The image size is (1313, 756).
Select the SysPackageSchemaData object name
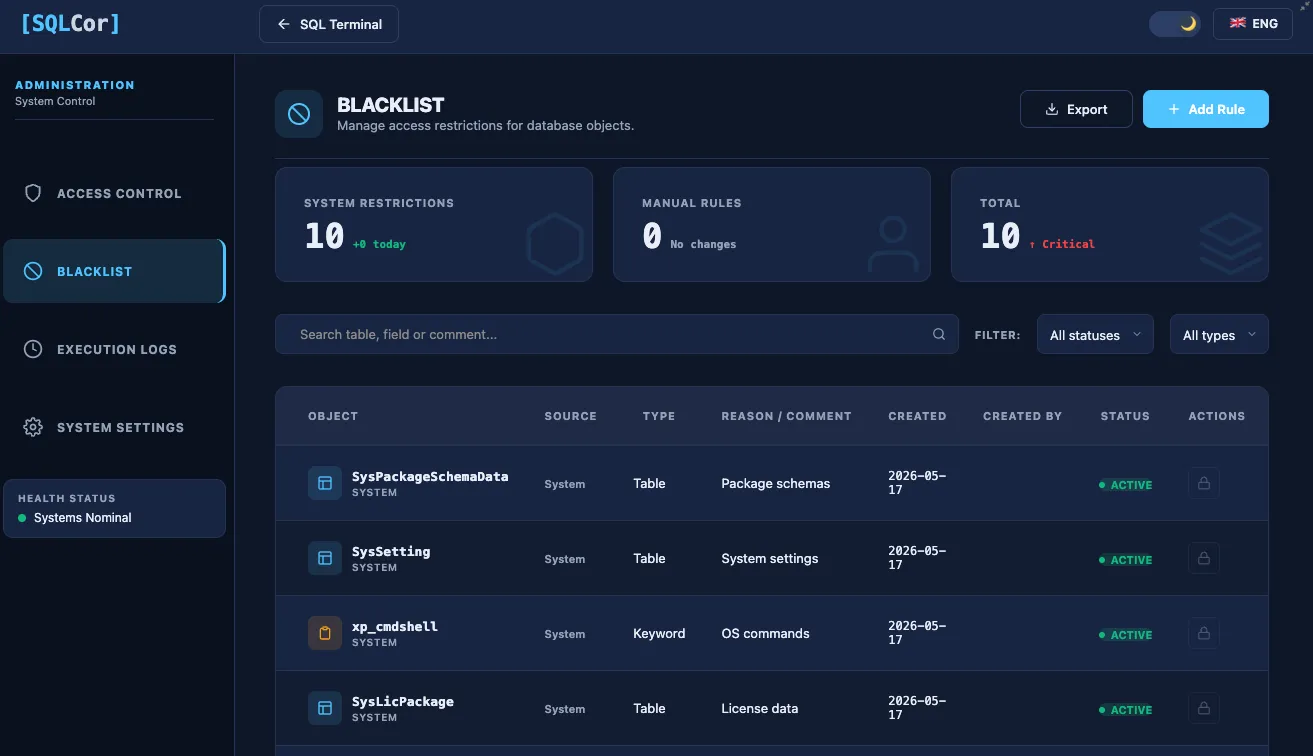coord(430,476)
